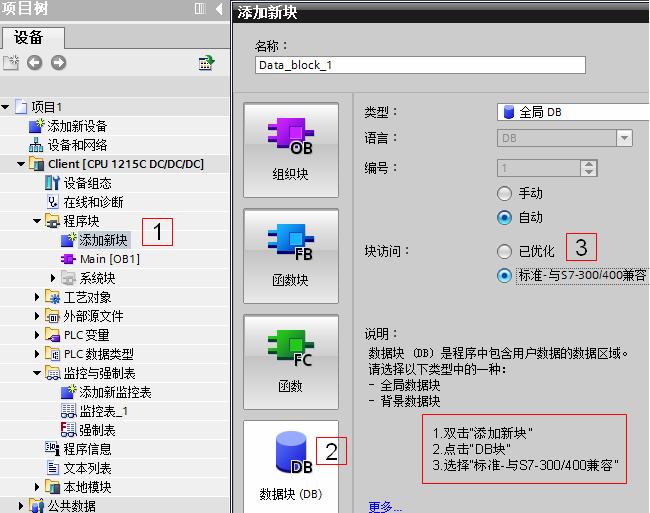Open the 更多... link
The image size is (650, 513).
pyautogui.click(x=385, y=506)
